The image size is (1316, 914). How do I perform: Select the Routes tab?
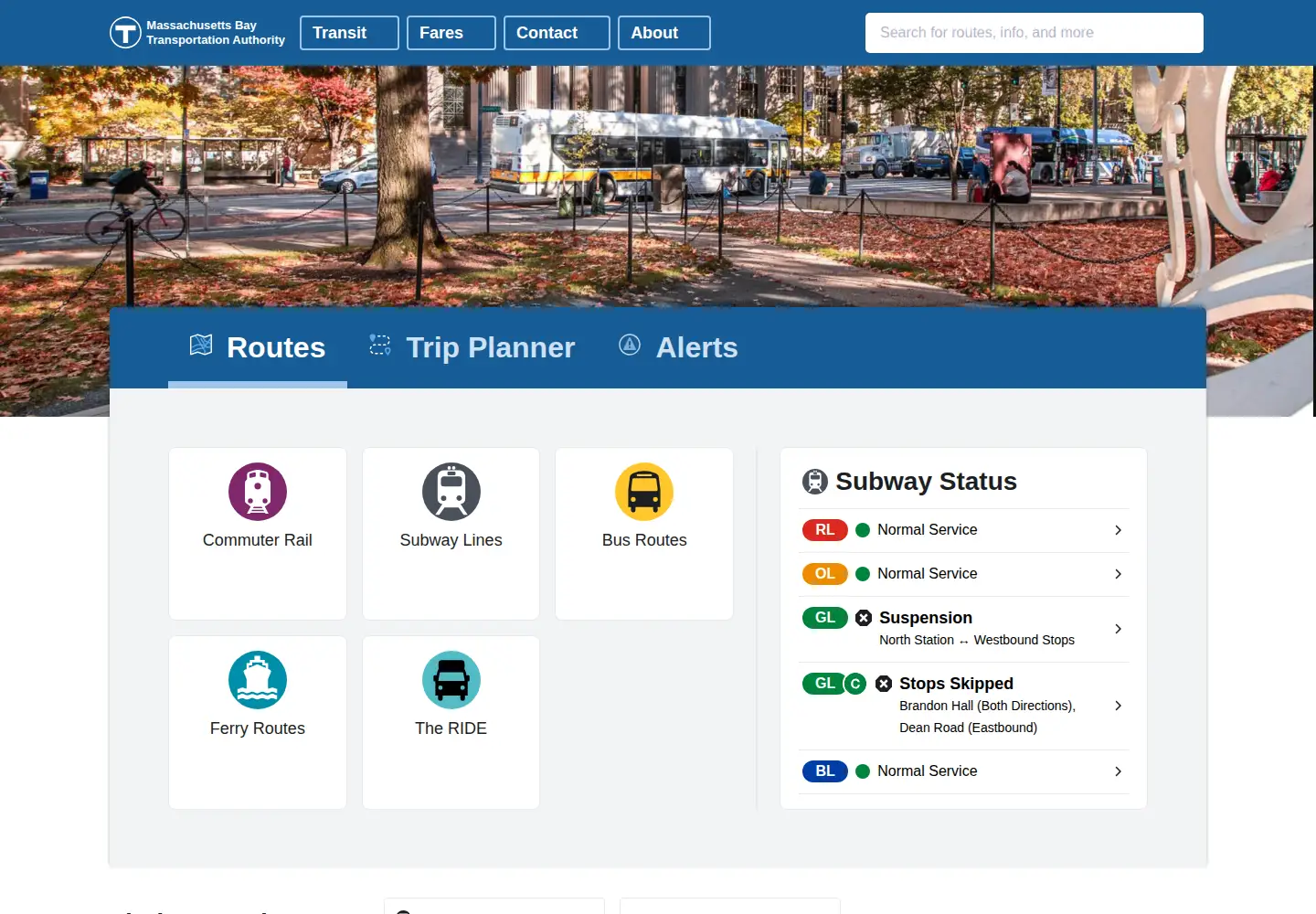click(x=258, y=347)
